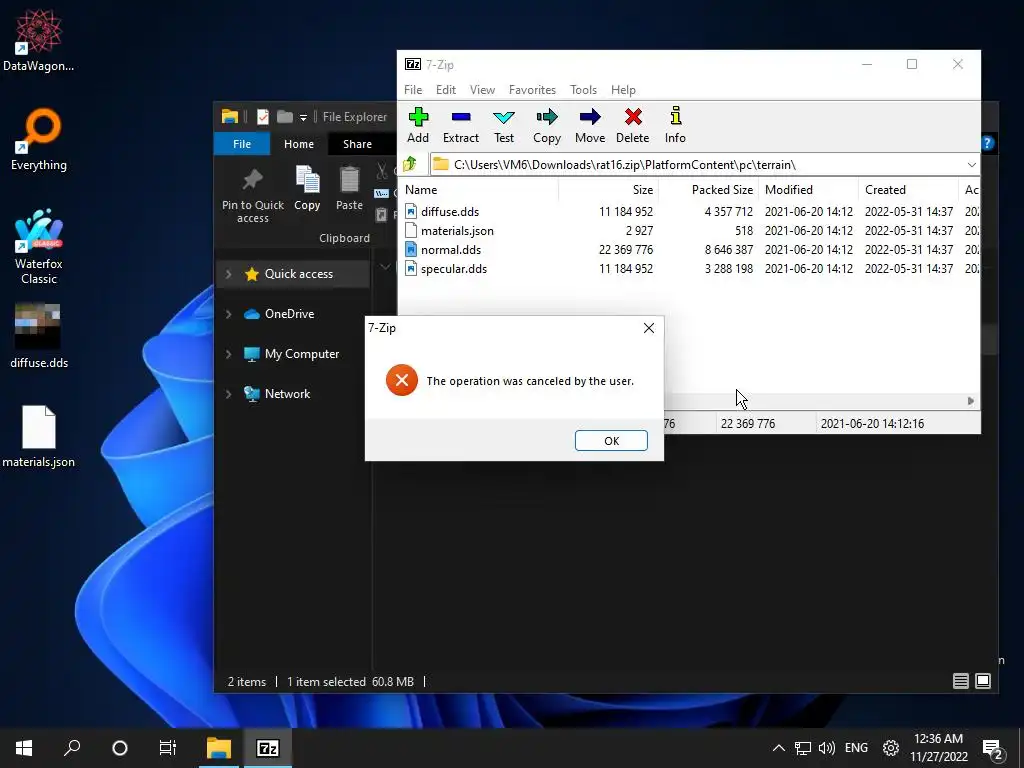1024x768 pixels.
Task: Open the Edit menu in 7-Zip
Action: click(x=446, y=89)
